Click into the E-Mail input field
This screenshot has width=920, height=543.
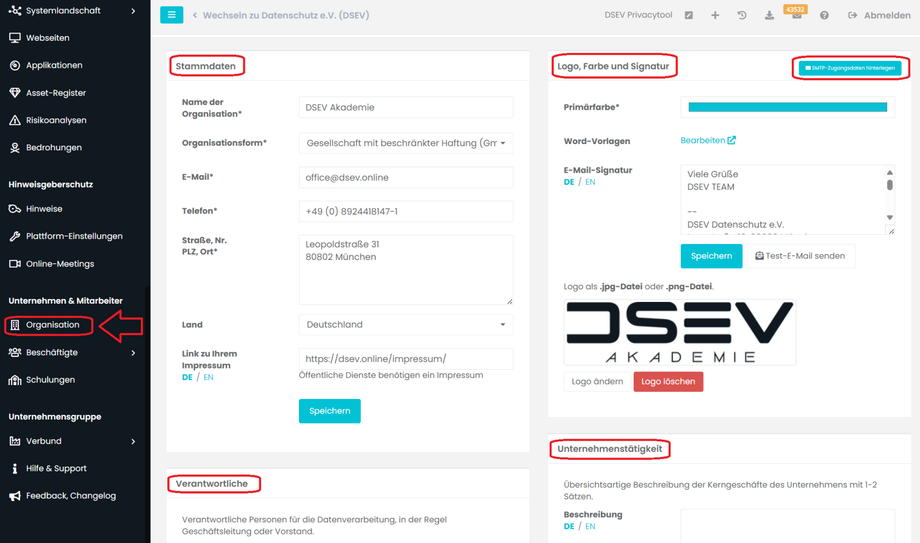point(405,178)
